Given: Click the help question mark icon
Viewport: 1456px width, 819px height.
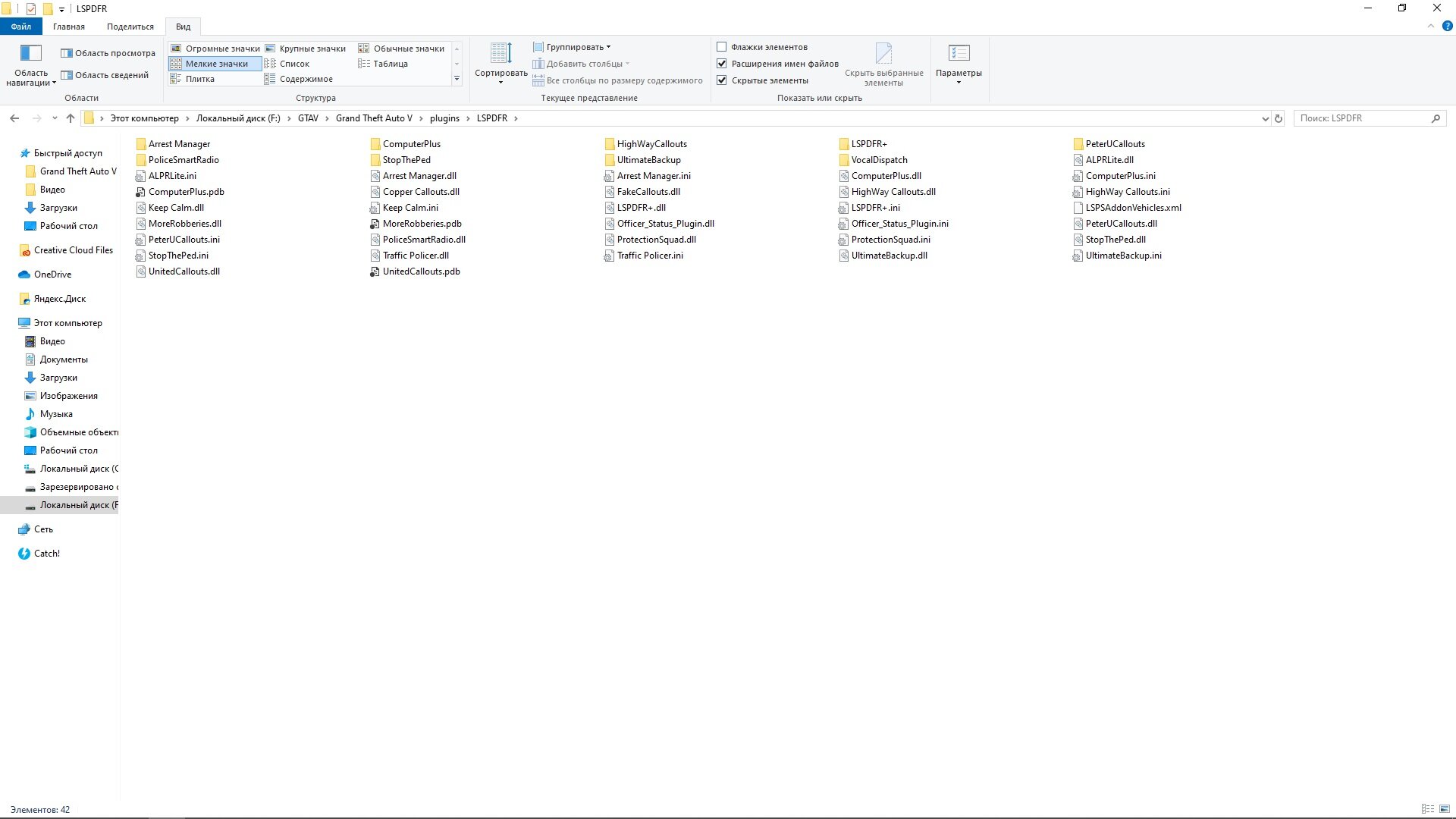Looking at the screenshot, I should coord(1447,26).
